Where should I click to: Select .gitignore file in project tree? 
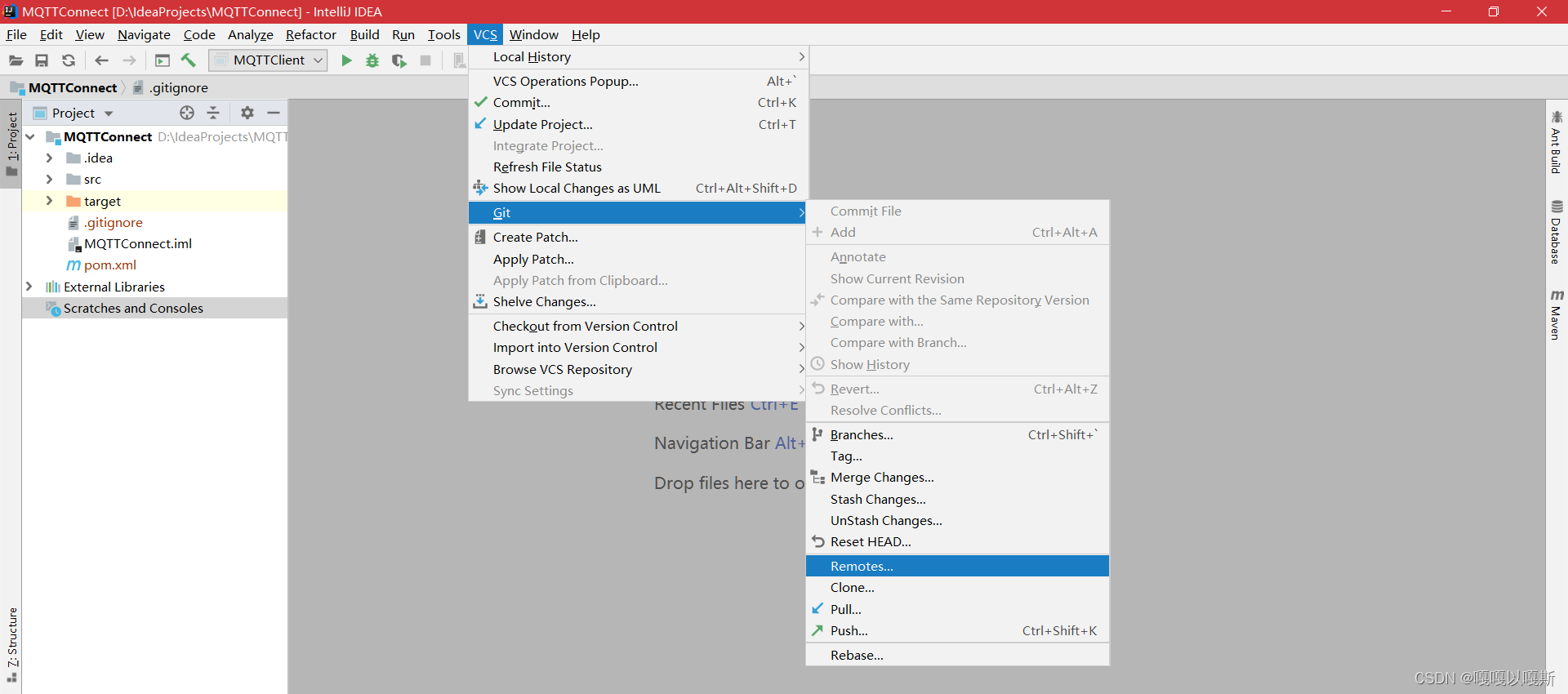[x=114, y=222]
